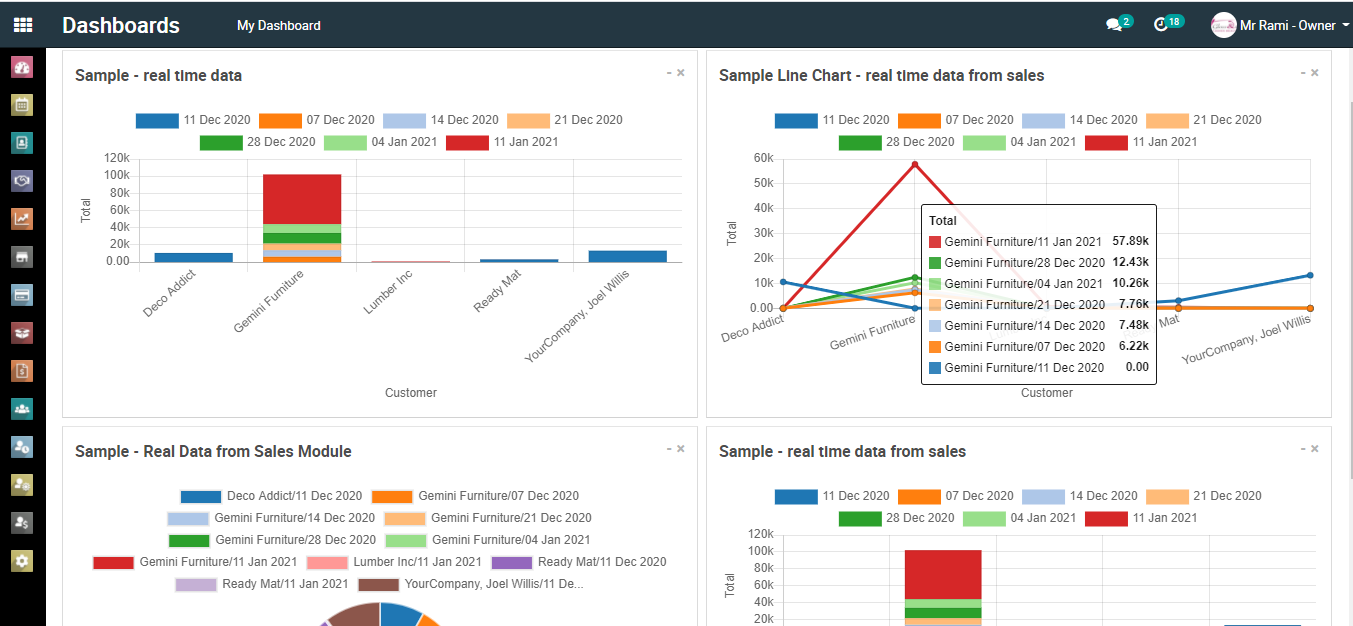Open the Settings gear at sidebar bottom
This screenshot has width=1353, height=626.
[x=22, y=561]
